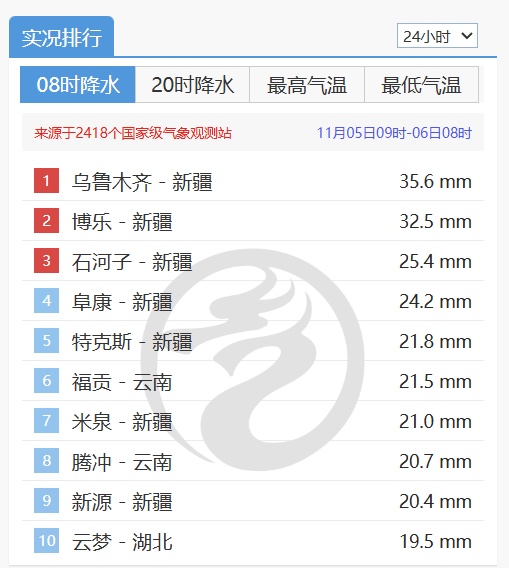Click the 25.4 mm precipitation value

point(435,261)
